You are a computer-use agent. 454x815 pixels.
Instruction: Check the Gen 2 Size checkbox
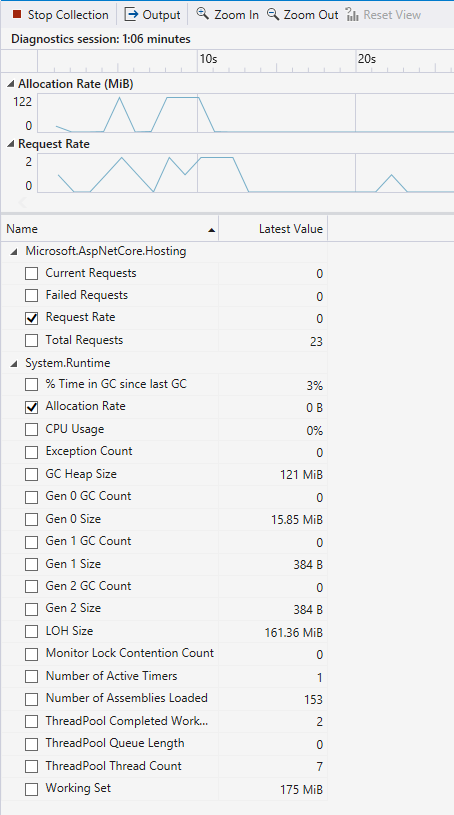click(32, 609)
